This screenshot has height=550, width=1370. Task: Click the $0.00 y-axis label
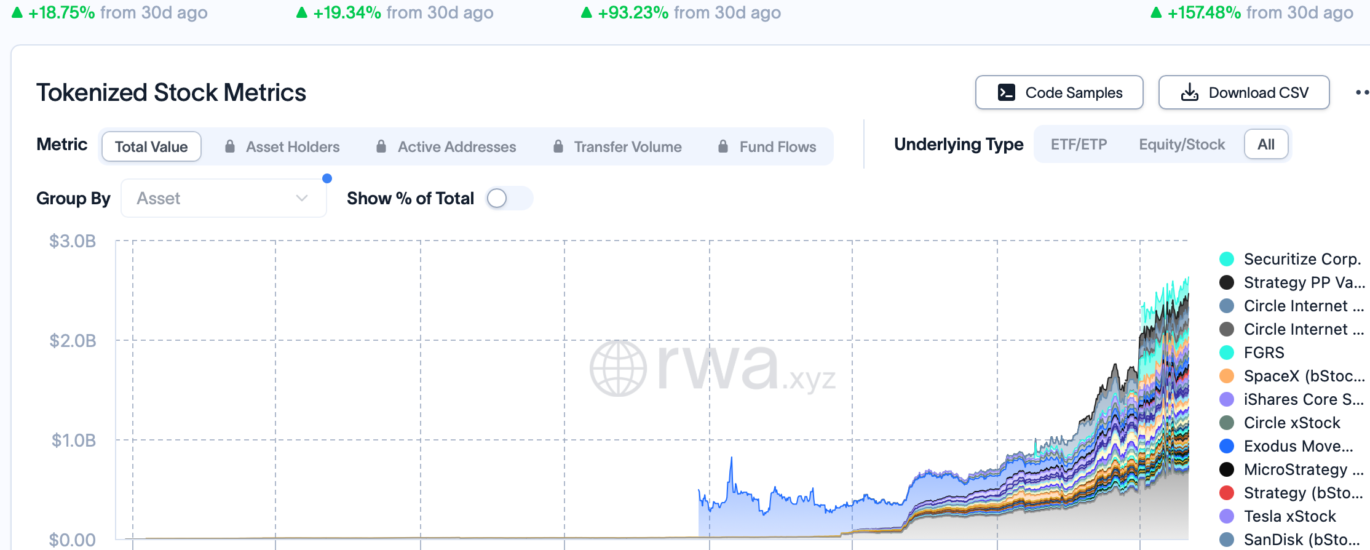click(73, 540)
